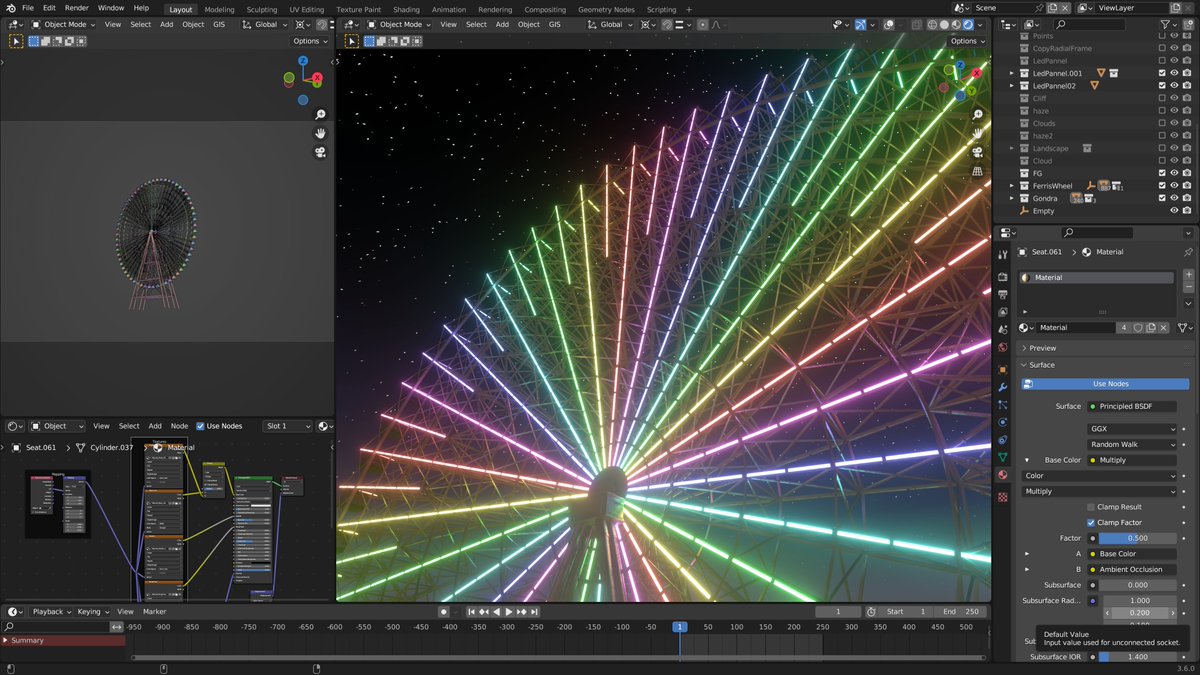Click zoom magnifier icon in main viewport

pyautogui.click(x=977, y=114)
